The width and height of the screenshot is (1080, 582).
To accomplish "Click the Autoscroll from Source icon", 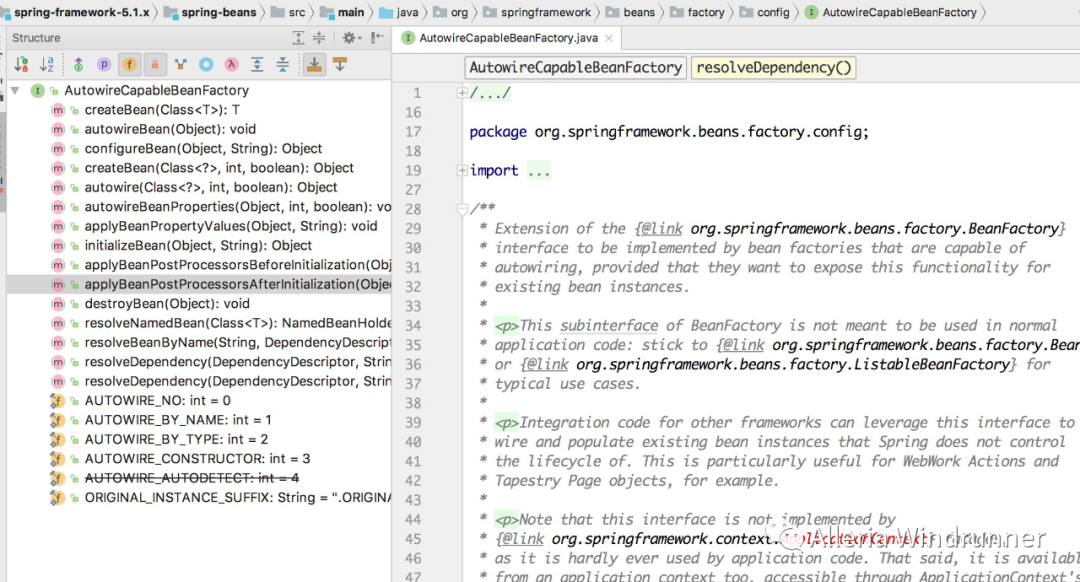I will 340,64.
